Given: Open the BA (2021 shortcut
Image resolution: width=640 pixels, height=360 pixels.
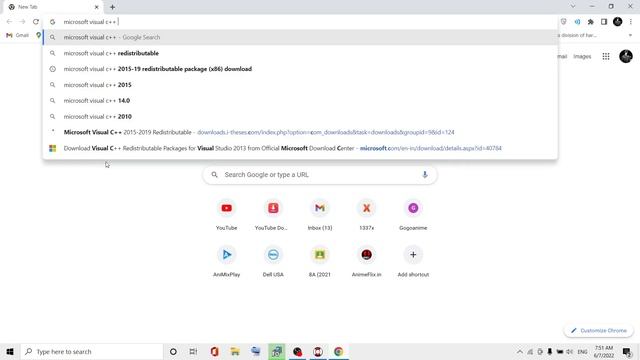Looking at the screenshot, I should (320, 261).
